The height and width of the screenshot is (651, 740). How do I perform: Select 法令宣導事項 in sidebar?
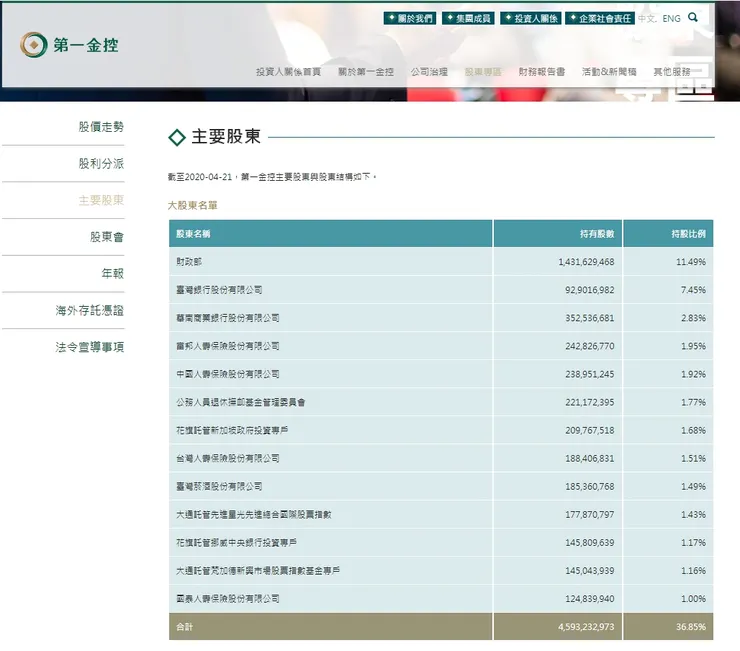click(x=89, y=347)
